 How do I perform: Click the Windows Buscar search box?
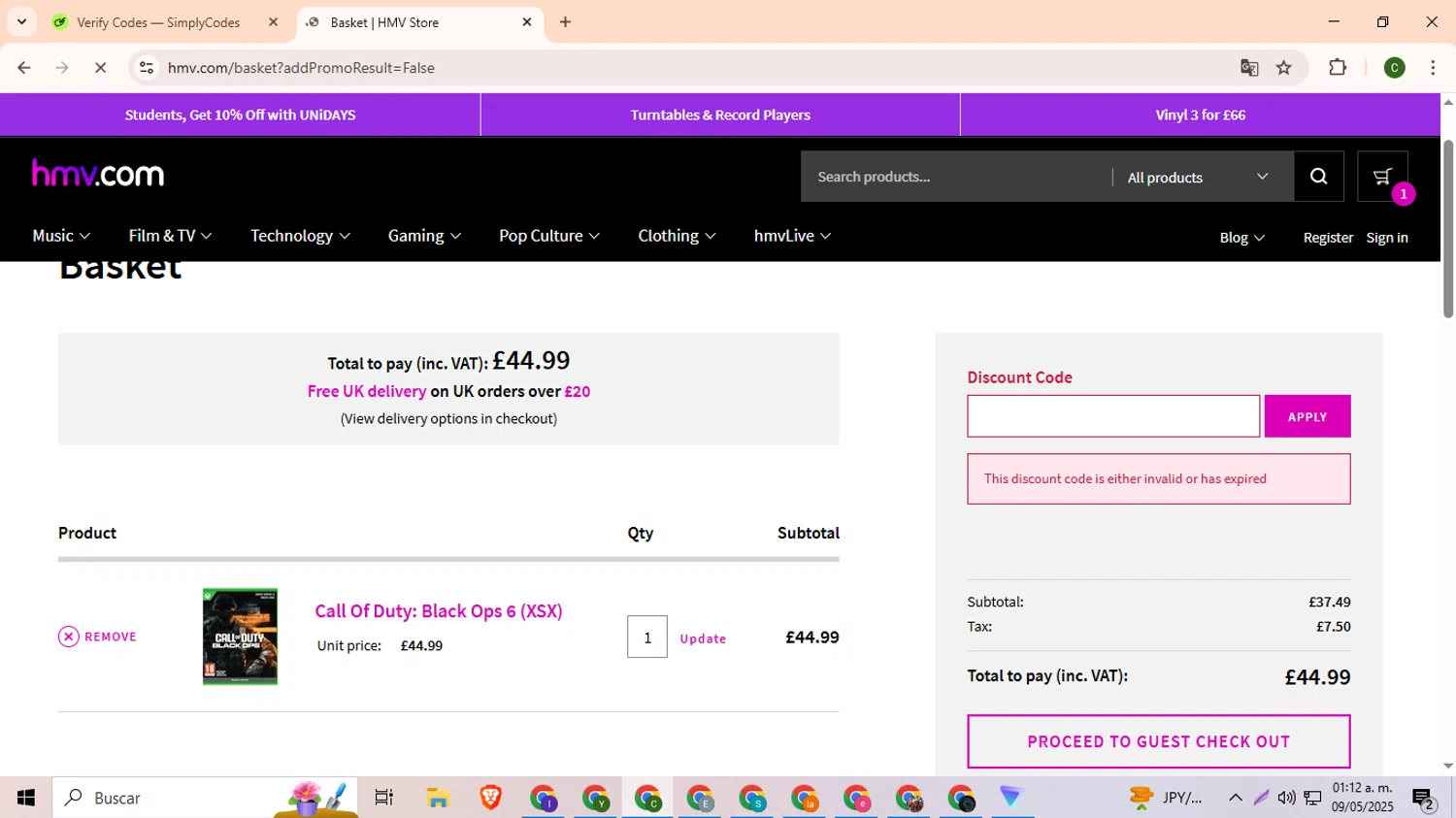[x=206, y=798]
